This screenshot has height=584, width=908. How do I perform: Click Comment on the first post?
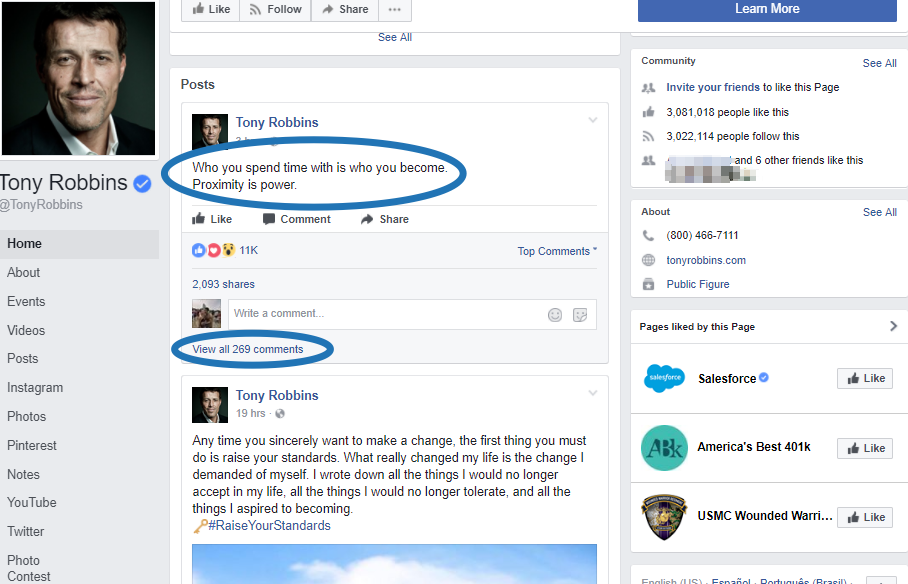click(296, 219)
